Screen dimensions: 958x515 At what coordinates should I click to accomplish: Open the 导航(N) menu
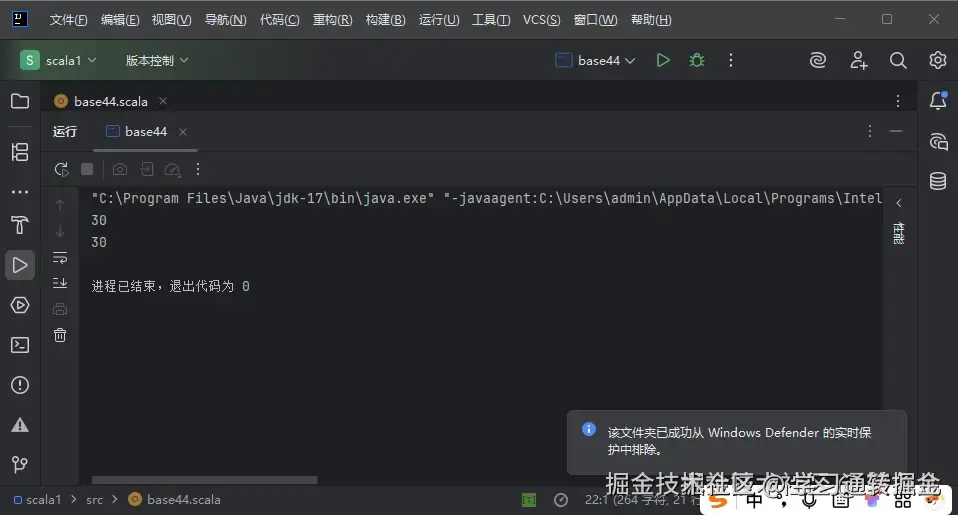click(225, 20)
